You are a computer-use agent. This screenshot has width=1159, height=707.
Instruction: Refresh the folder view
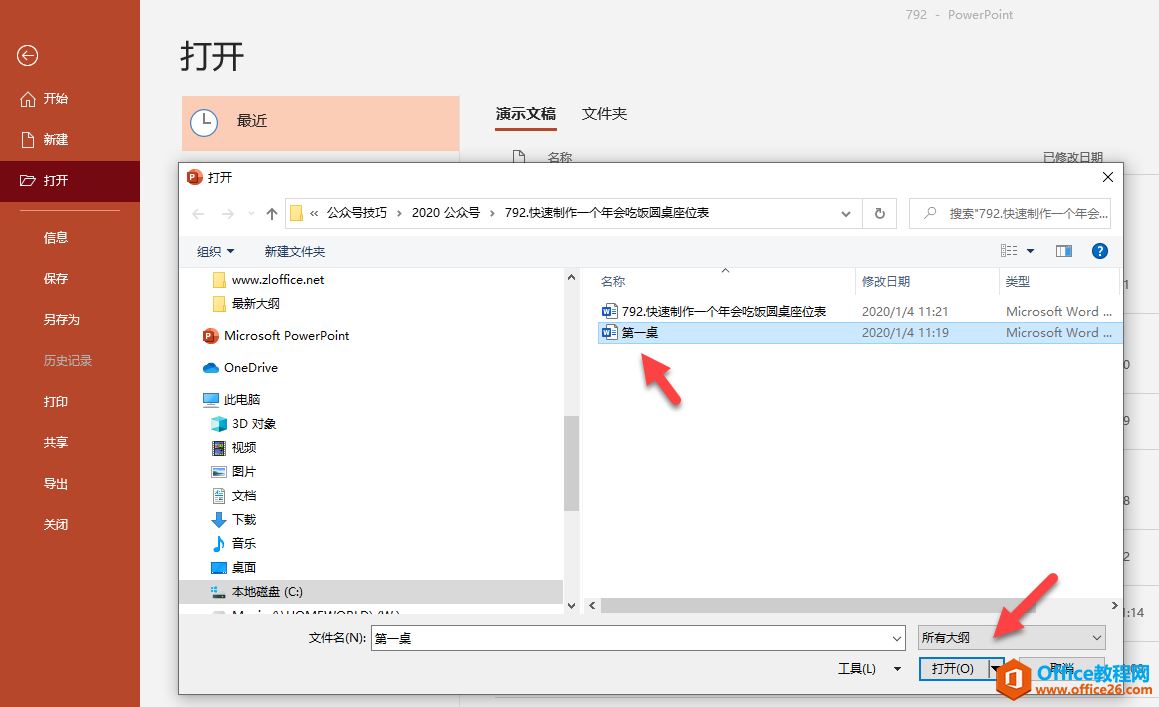[x=880, y=214]
